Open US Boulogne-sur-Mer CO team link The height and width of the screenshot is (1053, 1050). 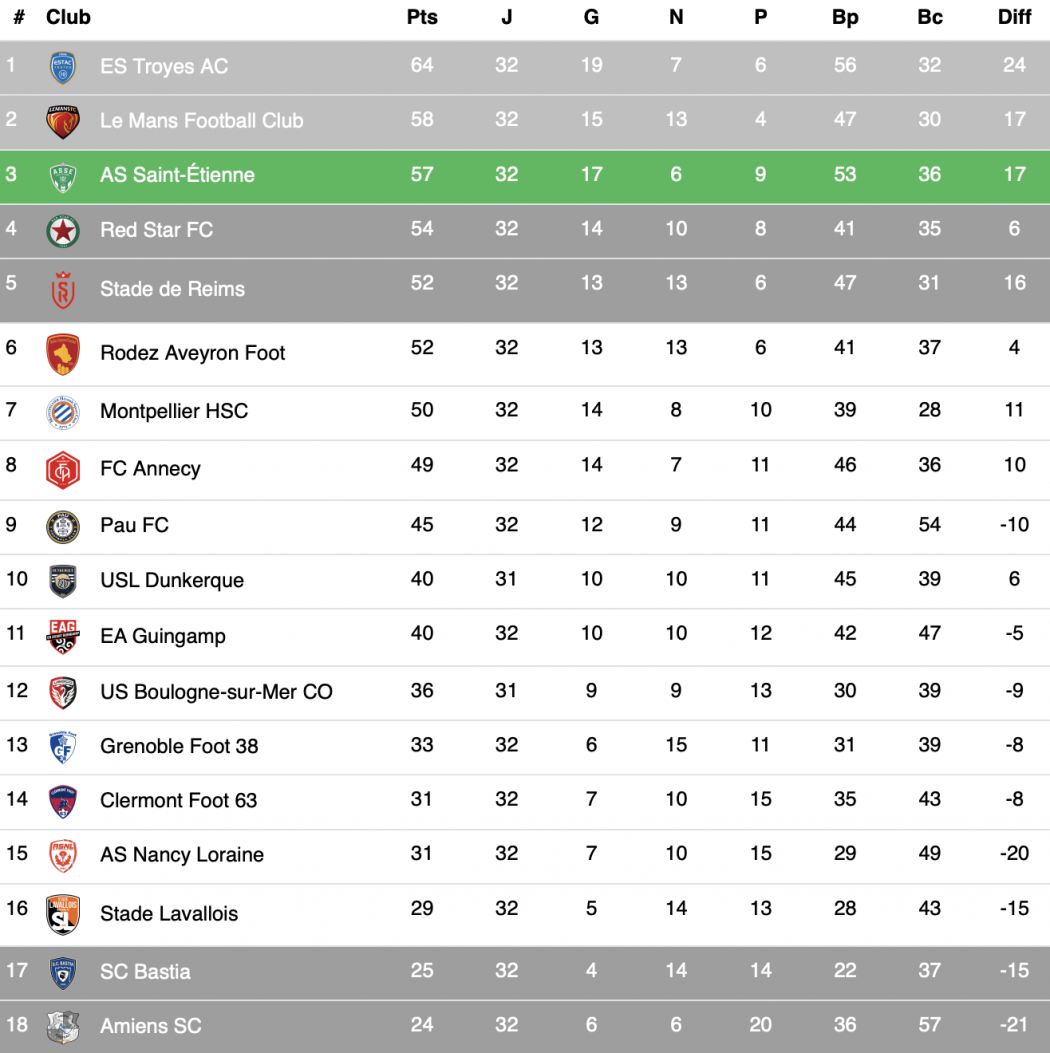click(216, 692)
